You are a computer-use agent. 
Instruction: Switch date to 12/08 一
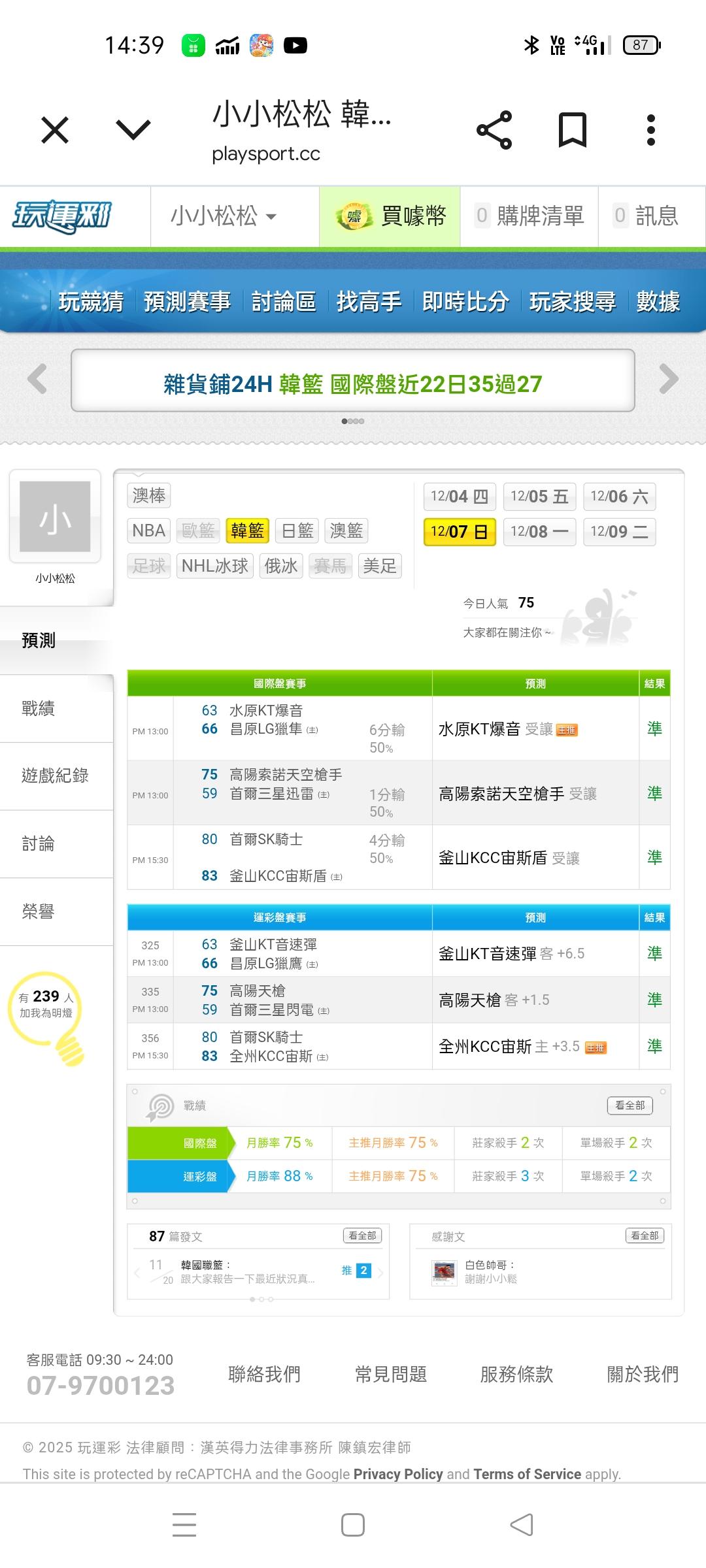[x=539, y=532]
